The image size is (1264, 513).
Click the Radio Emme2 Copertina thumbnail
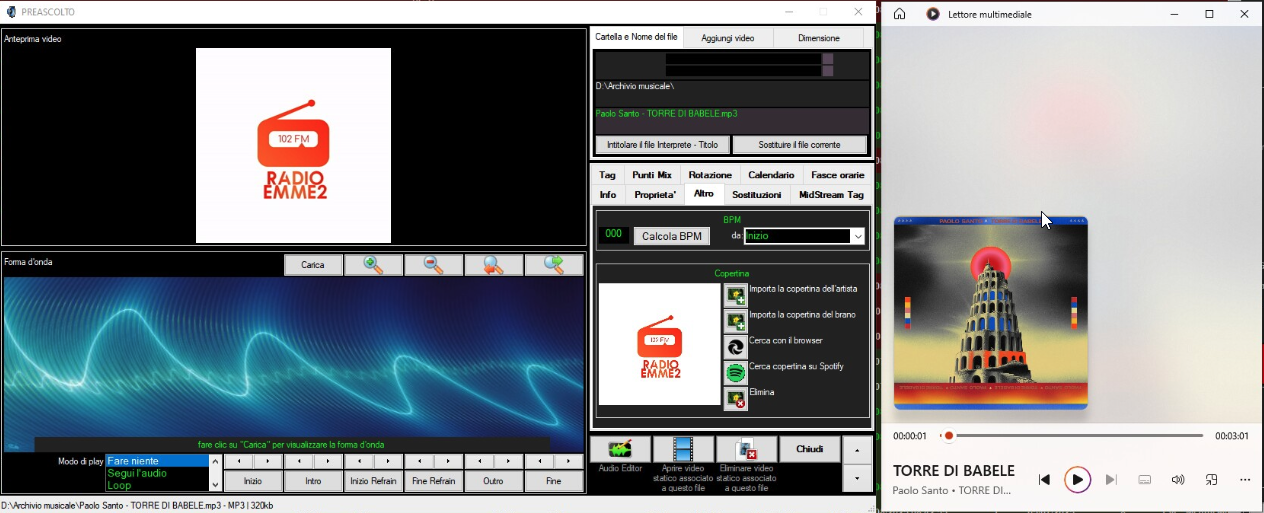click(659, 344)
